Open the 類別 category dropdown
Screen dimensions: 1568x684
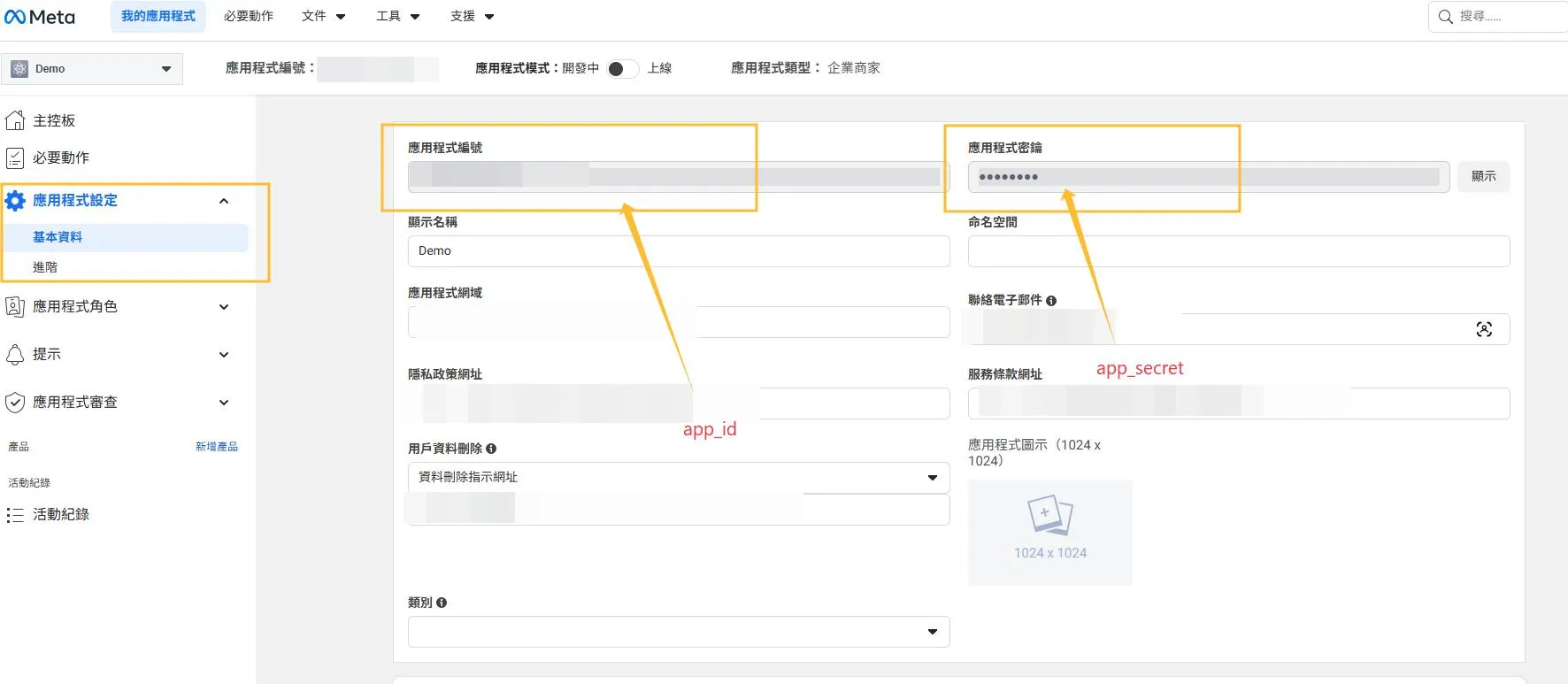pyautogui.click(x=679, y=632)
